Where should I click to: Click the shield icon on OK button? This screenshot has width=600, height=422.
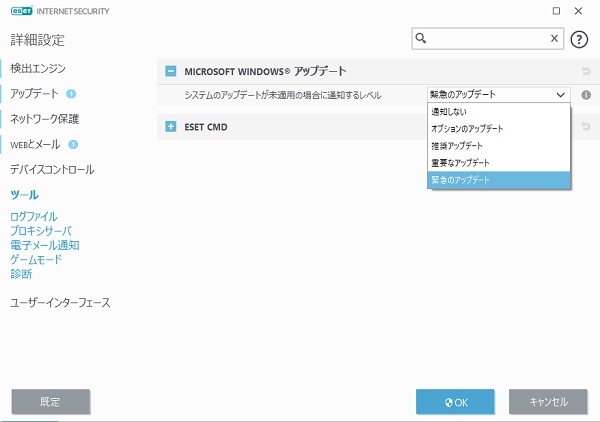[448, 402]
